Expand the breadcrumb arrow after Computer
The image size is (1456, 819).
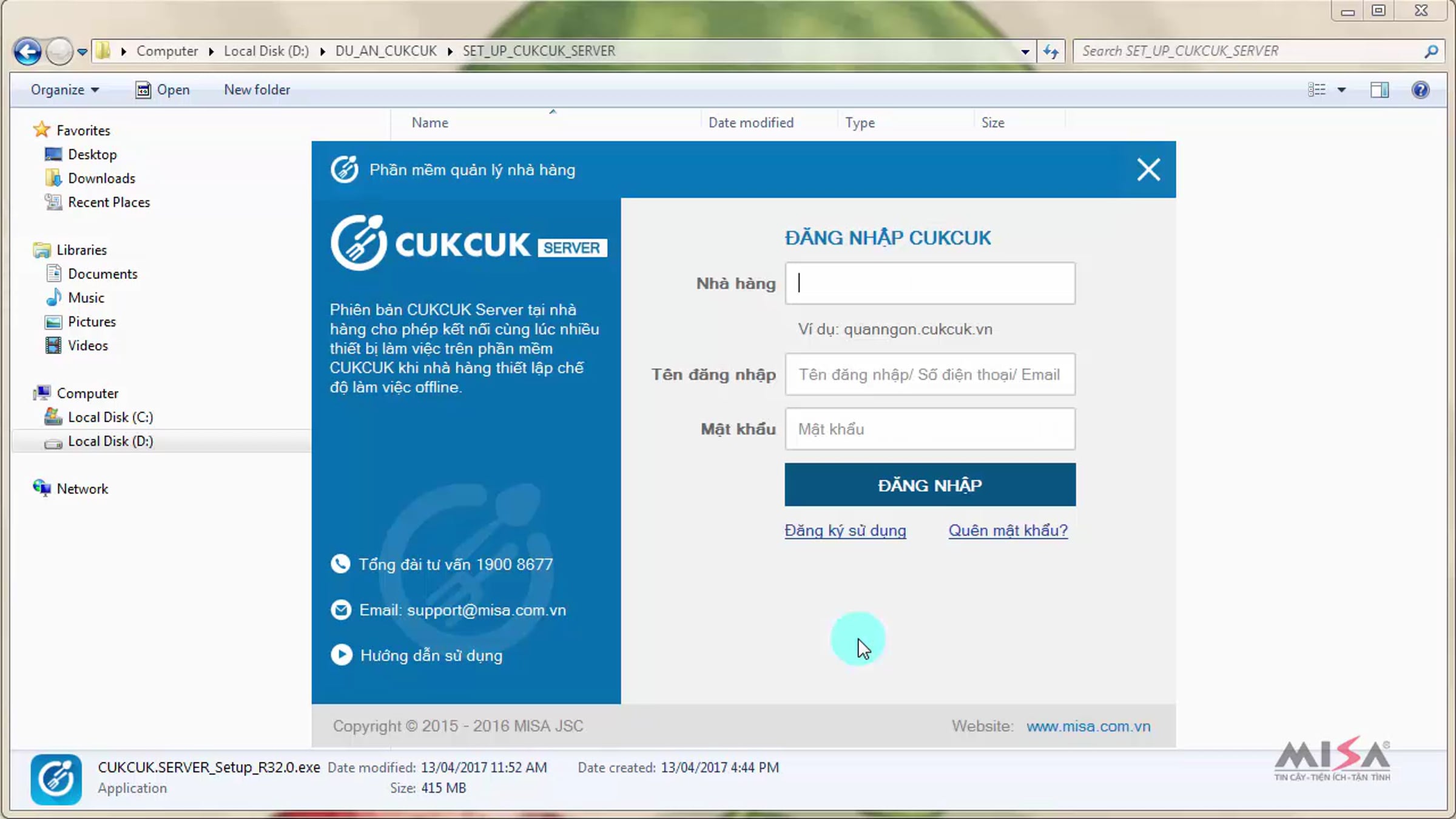pos(211,52)
